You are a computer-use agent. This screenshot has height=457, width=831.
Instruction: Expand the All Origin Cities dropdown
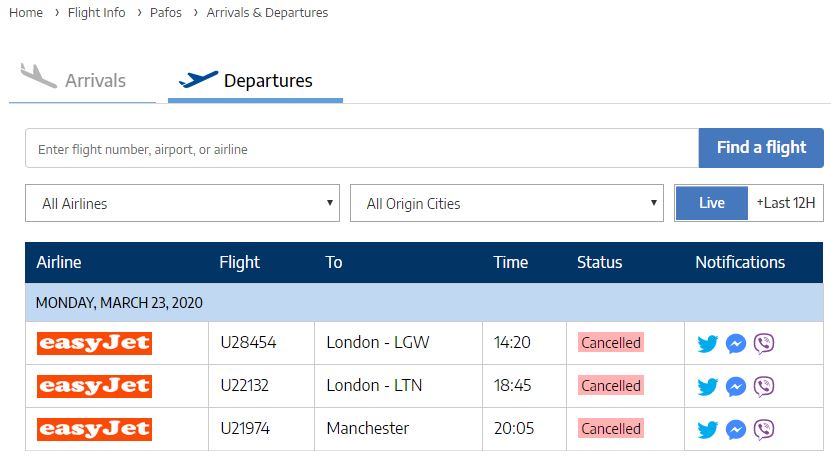coord(507,203)
